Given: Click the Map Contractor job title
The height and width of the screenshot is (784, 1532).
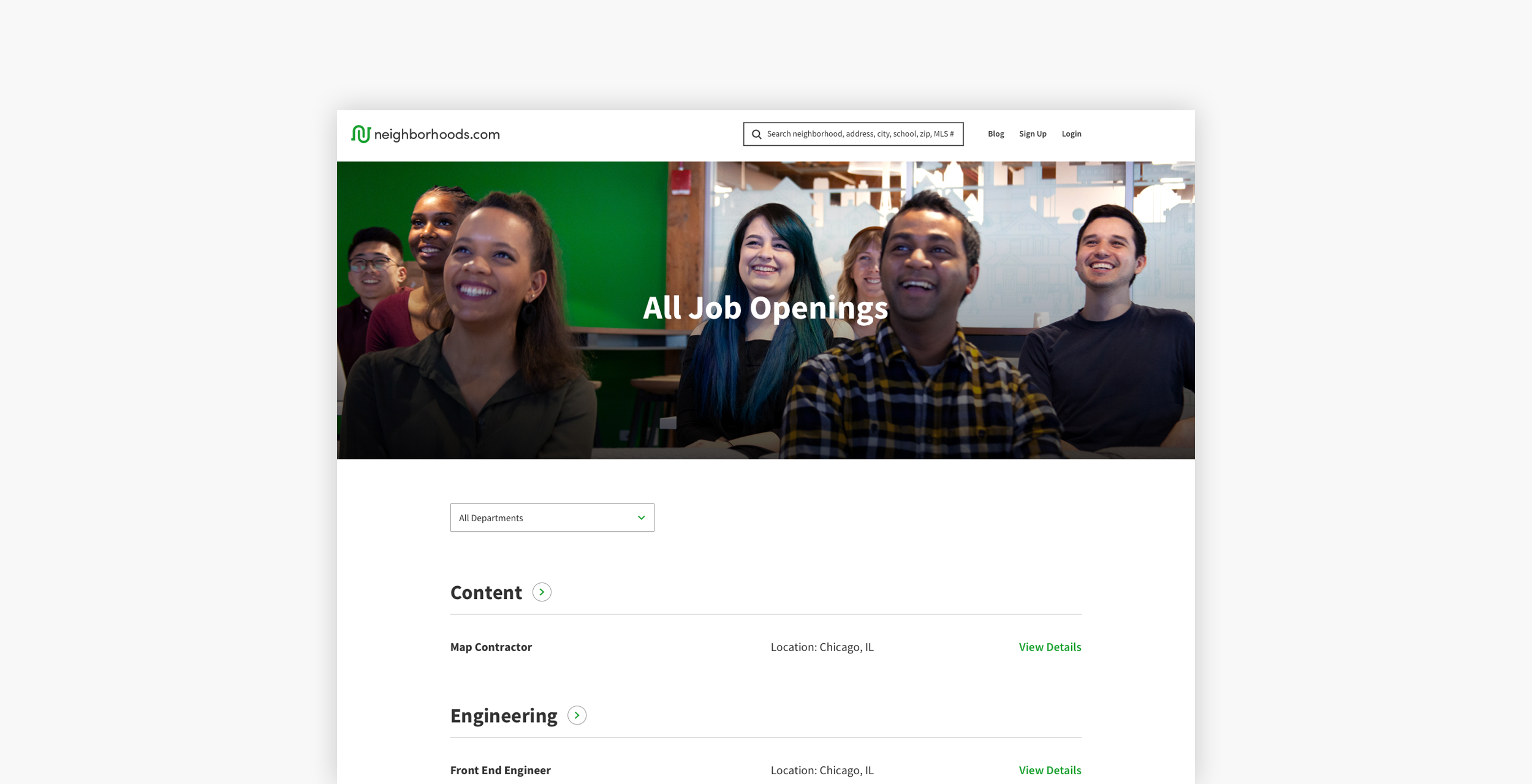Looking at the screenshot, I should (491, 647).
